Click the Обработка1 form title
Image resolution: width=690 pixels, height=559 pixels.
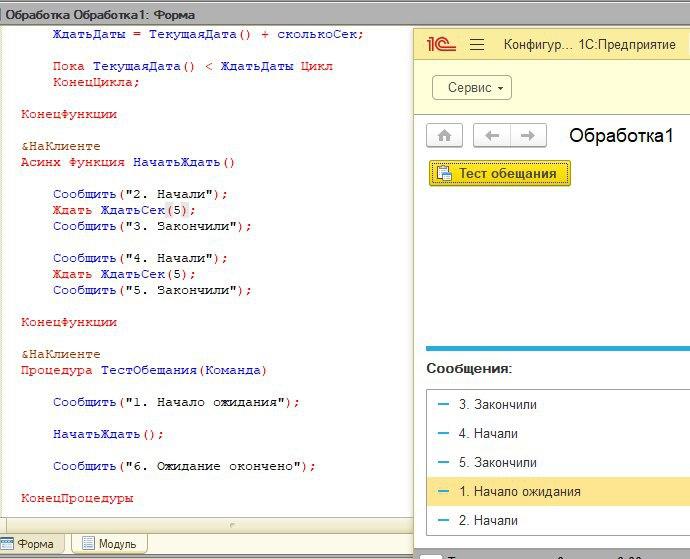click(621, 136)
